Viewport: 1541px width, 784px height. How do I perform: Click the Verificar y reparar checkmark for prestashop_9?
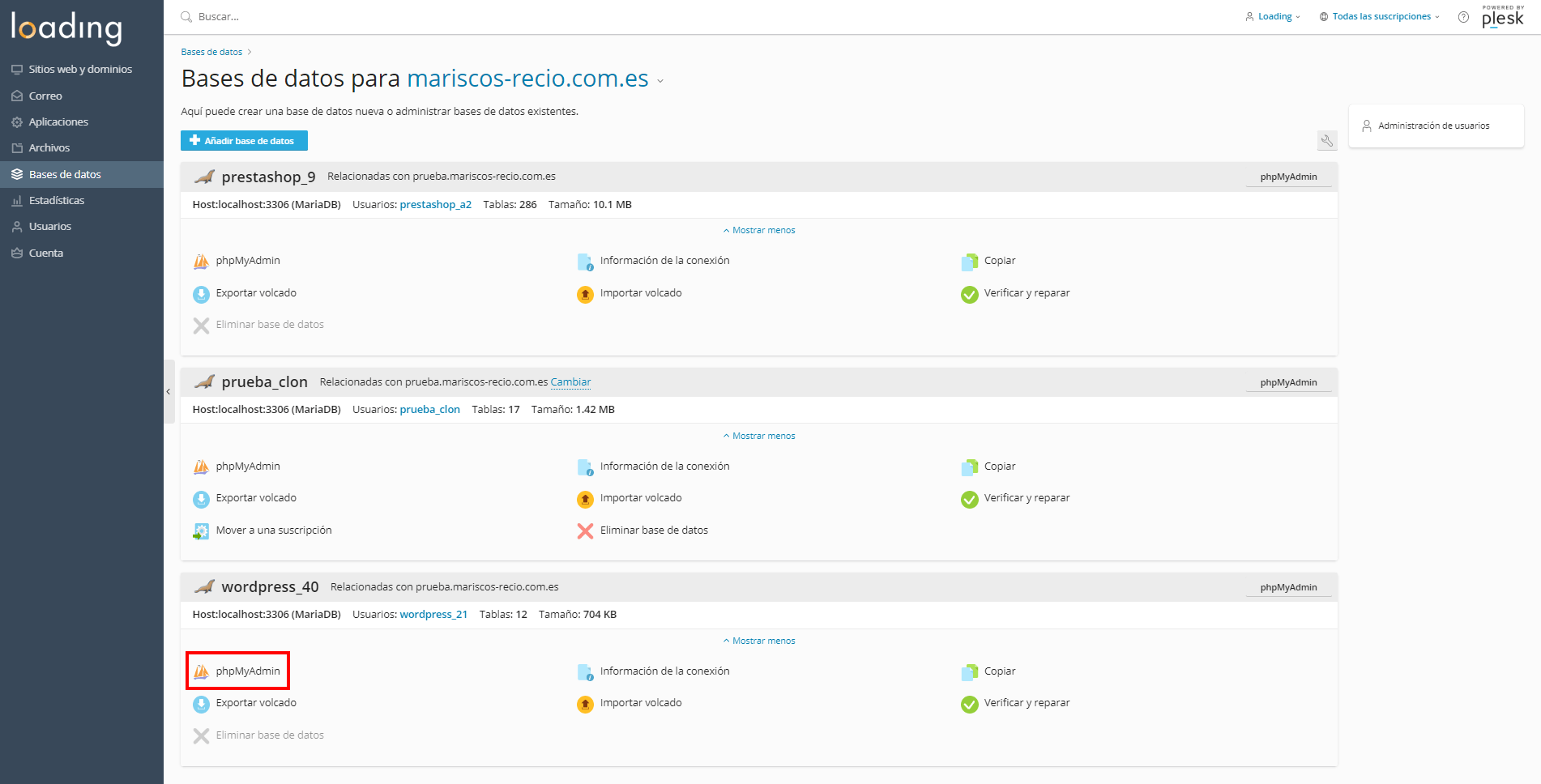(x=969, y=294)
